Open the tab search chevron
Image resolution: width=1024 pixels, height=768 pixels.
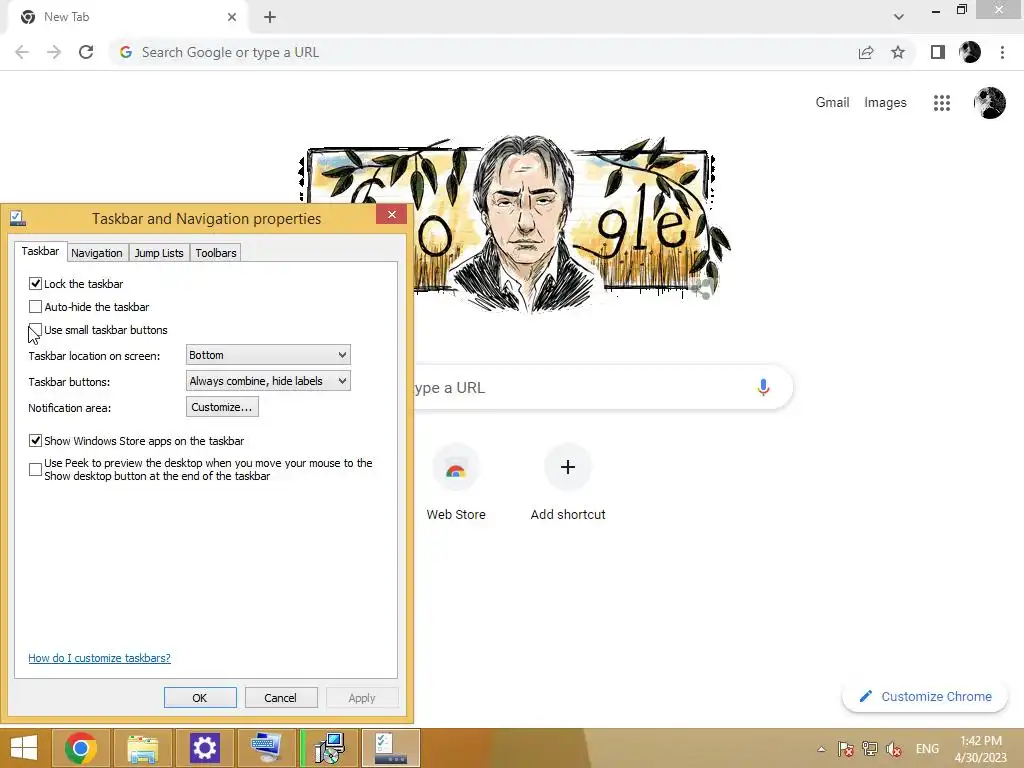click(x=899, y=17)
